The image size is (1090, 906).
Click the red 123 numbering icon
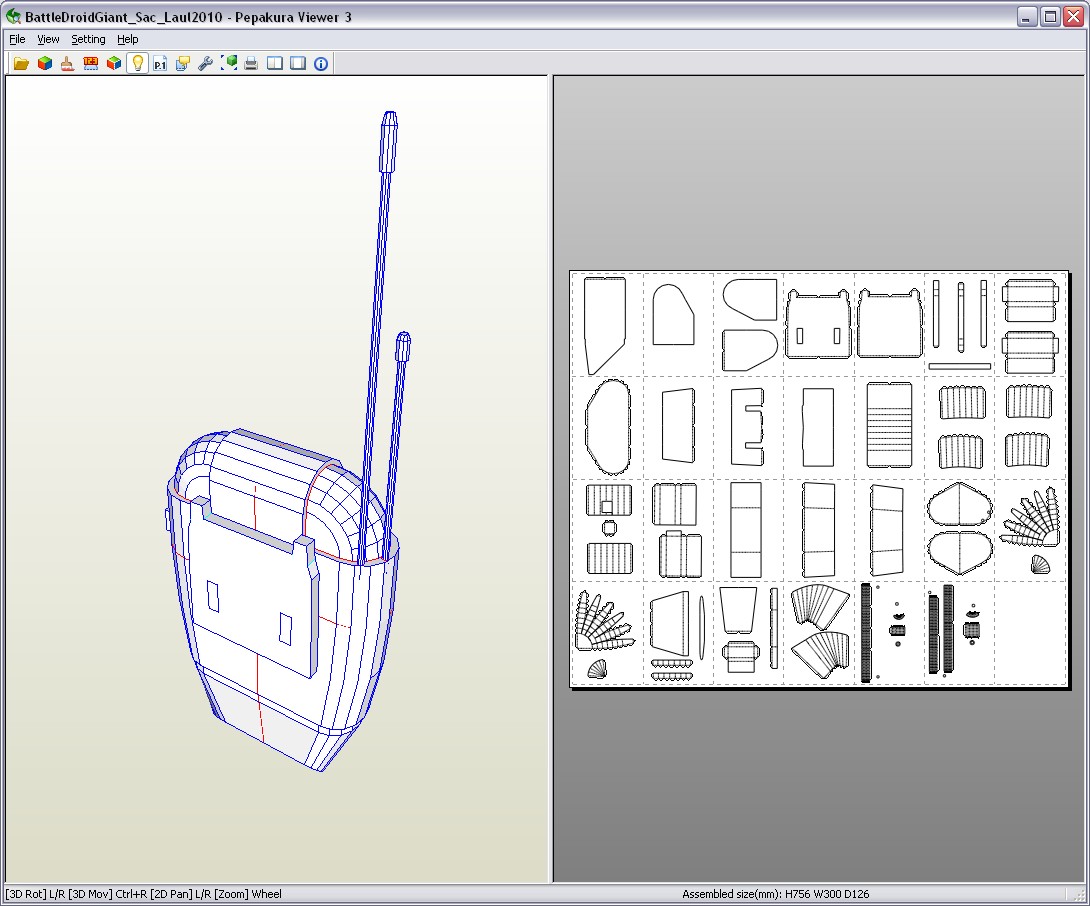coord(91,63)
